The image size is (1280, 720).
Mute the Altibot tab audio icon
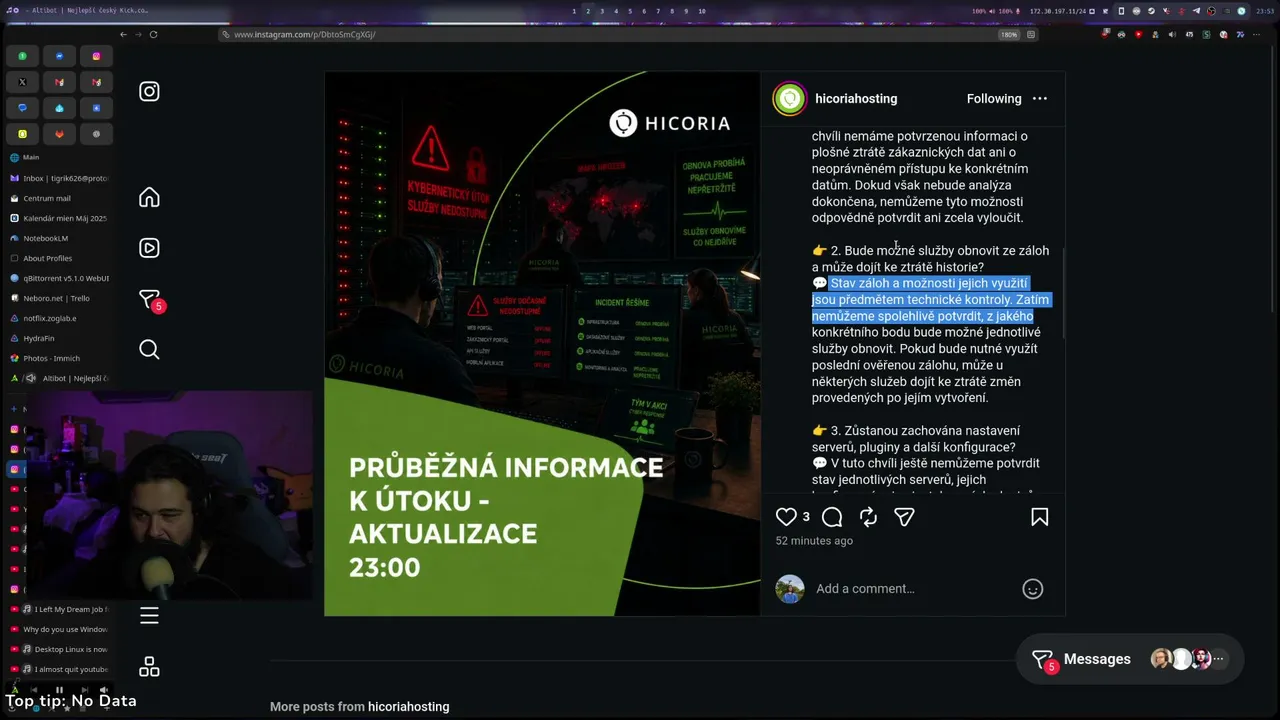(x=31, y=378)
